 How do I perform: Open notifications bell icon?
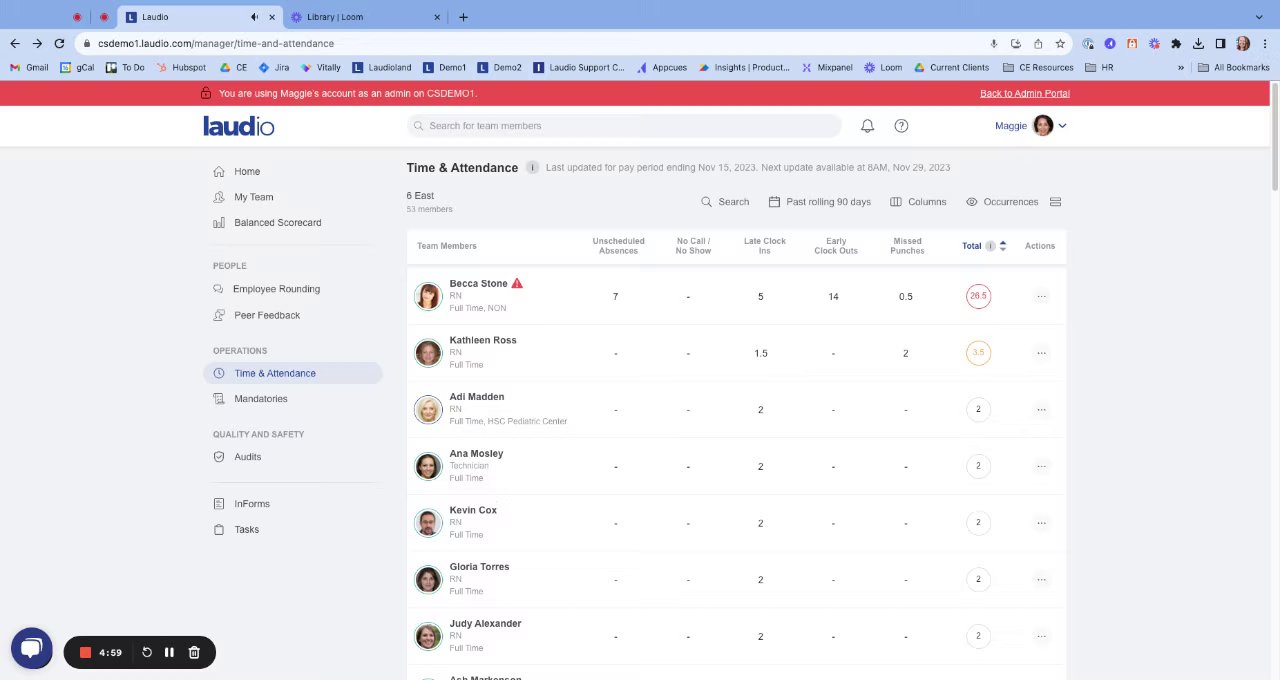coord(867,126)
